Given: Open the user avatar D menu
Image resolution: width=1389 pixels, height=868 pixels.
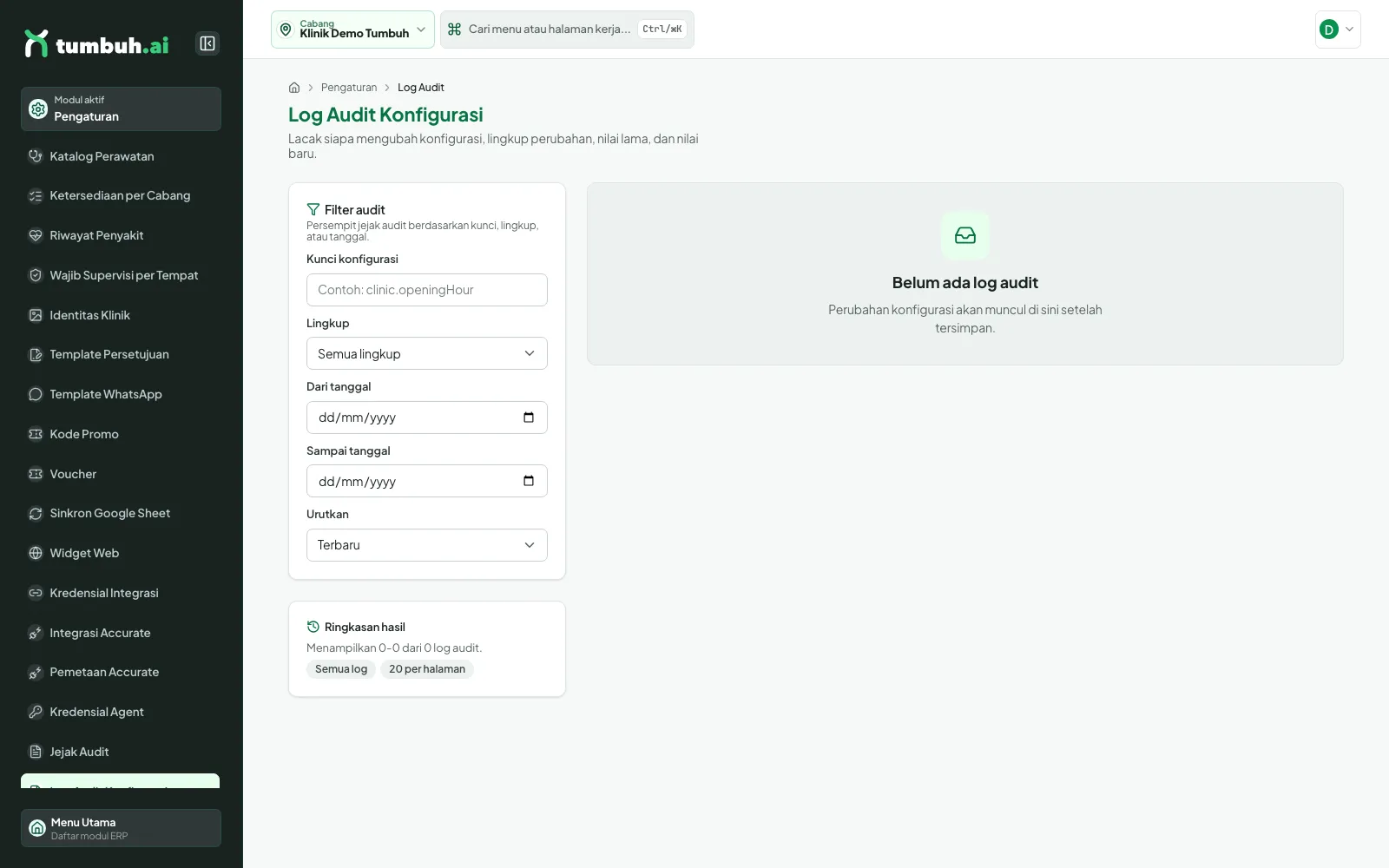Looking at the screenshot, I should click(1338, 30).
